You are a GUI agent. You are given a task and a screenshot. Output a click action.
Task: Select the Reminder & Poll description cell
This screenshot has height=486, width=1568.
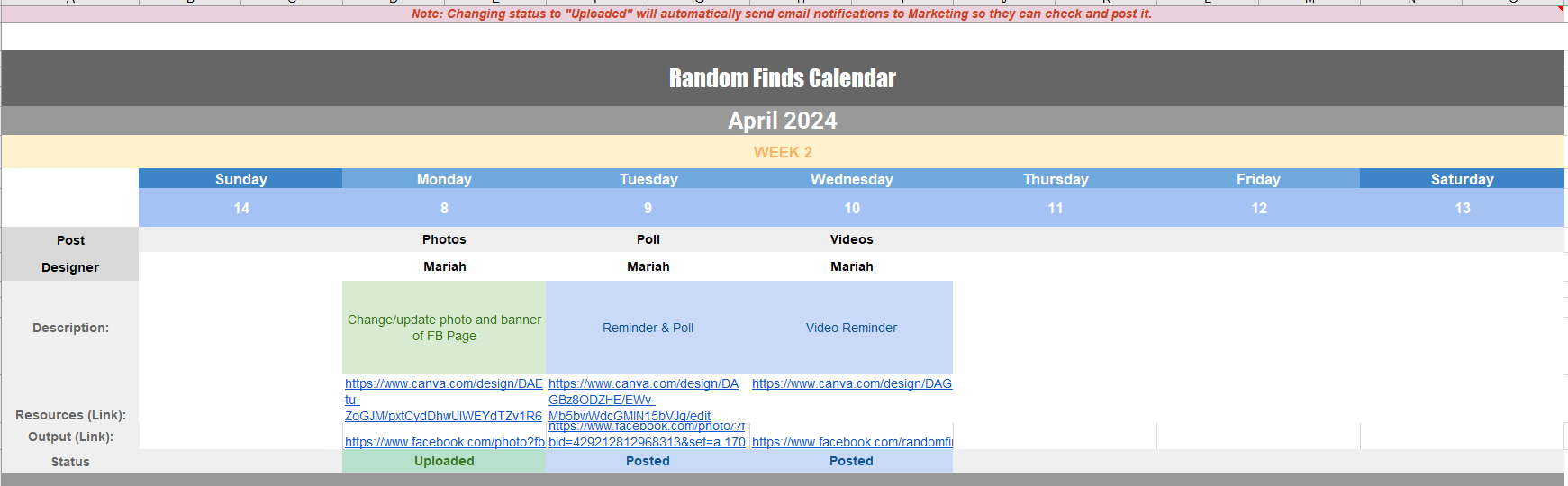pyautogui.click(x=648, y=328)
